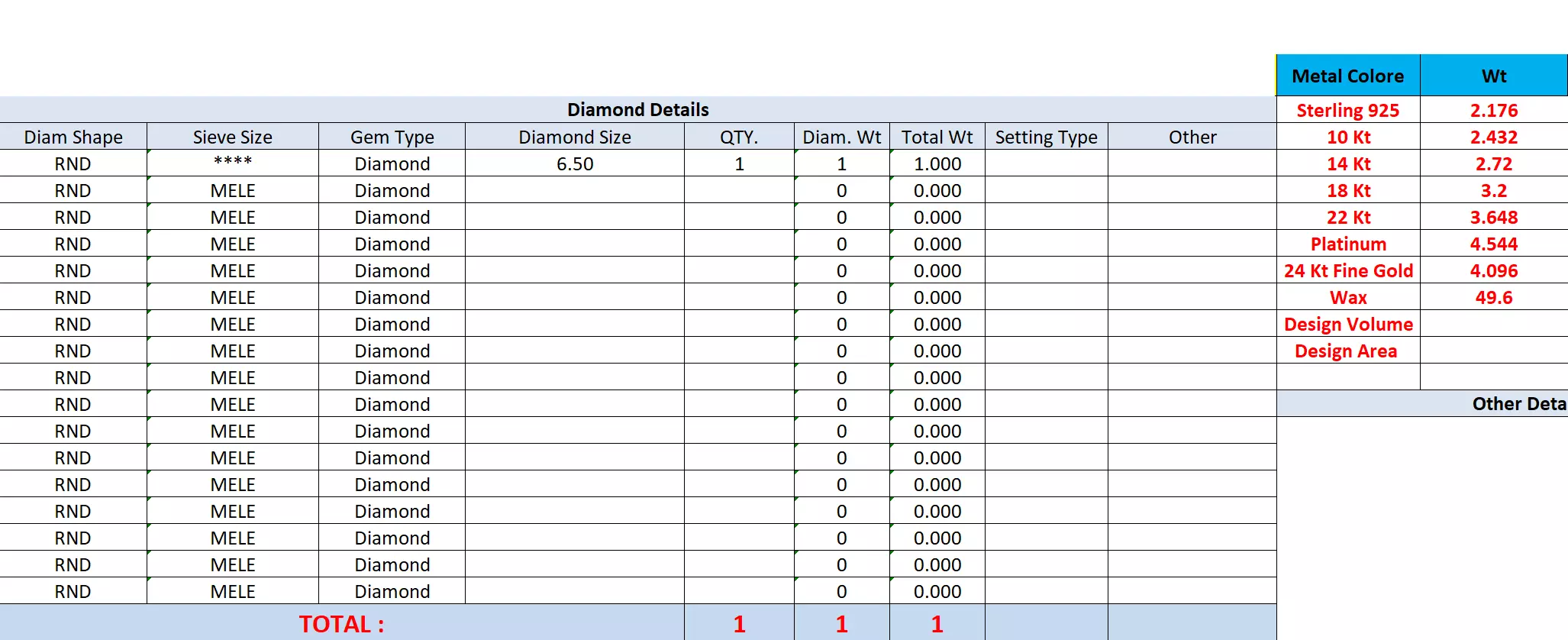Viewport: 1568px width, 640px height.
Task: Click the Other column header
Action: click(x=1192, y=137)
